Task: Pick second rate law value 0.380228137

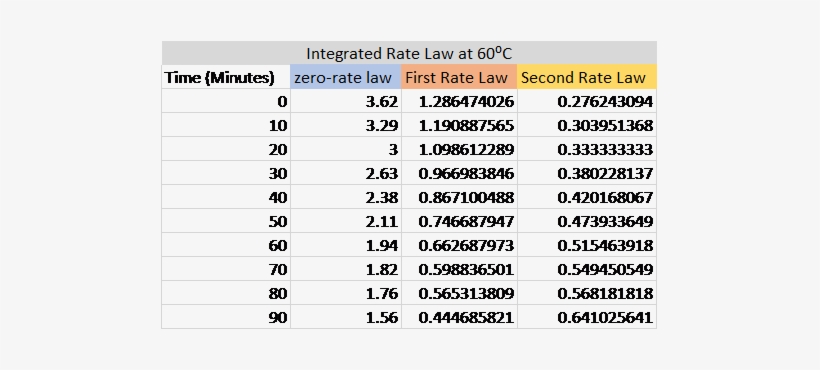Action: pos(587,174)
